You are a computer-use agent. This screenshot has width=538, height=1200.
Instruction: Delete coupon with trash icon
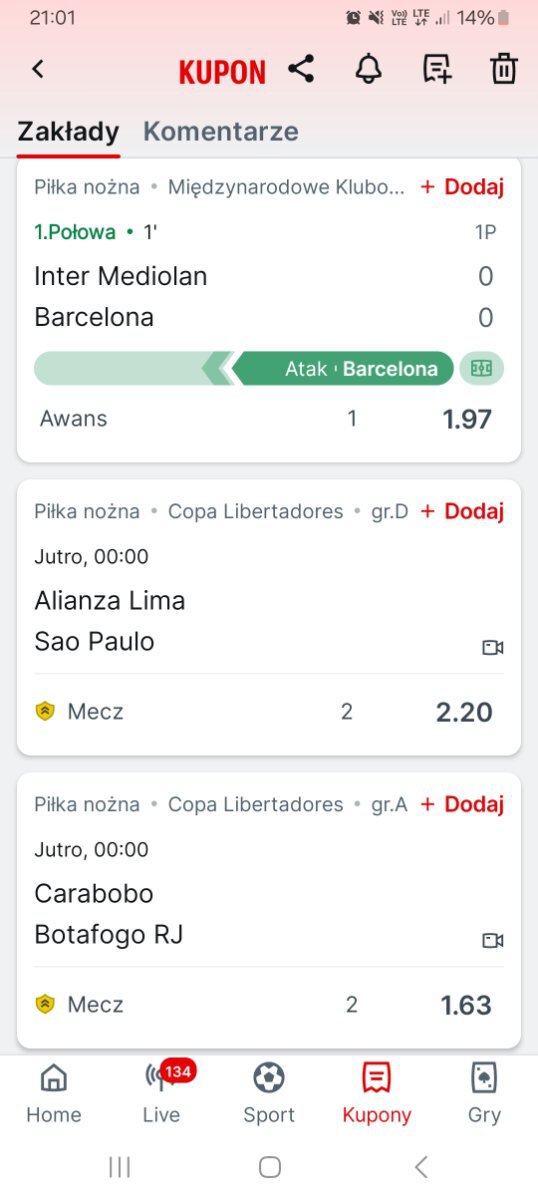click(504, 69)
